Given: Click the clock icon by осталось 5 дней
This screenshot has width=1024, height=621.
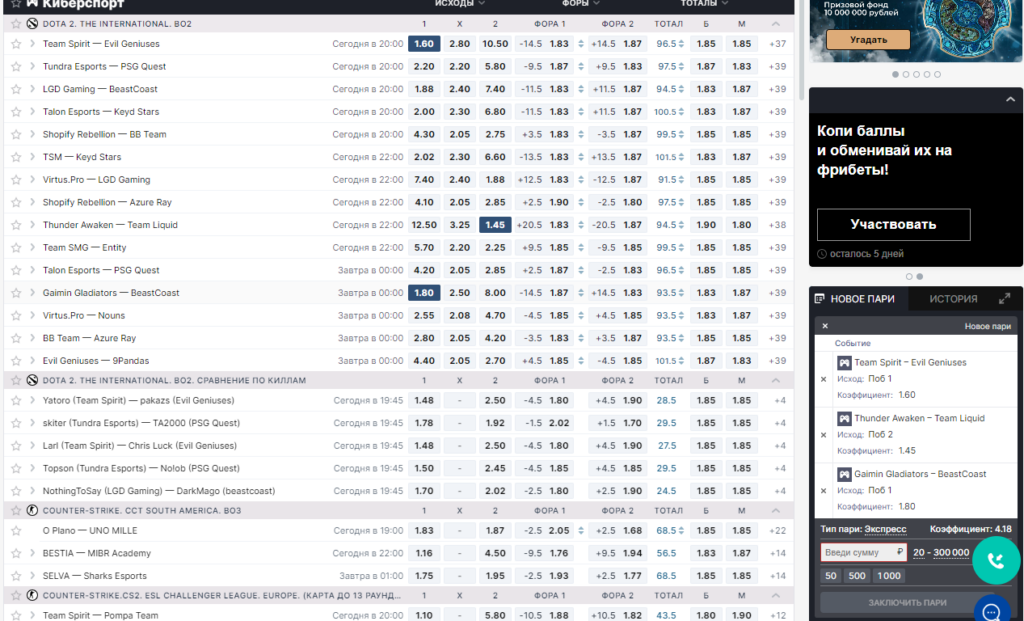Looking at the screenshot, I should click(822, 254).
